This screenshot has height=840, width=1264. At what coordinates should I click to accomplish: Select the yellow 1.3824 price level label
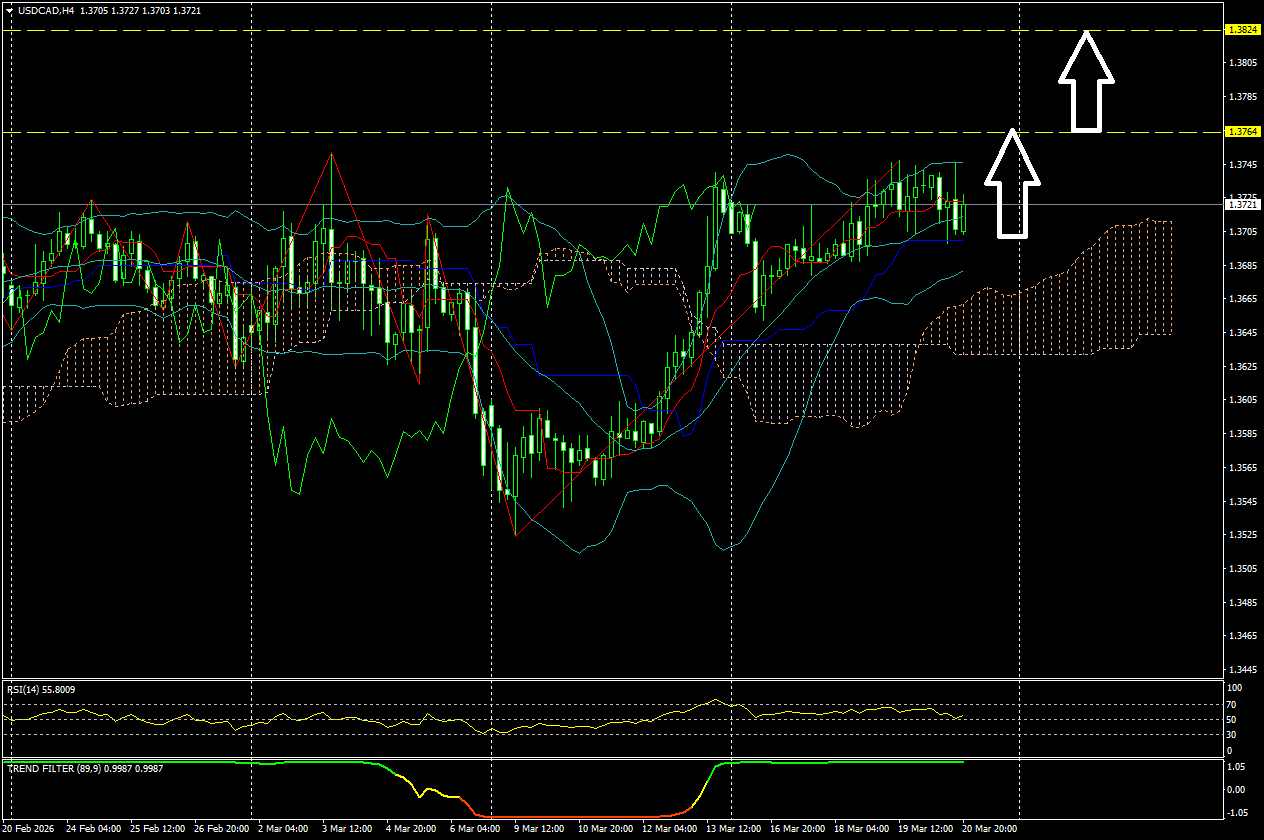[1241, 30]
